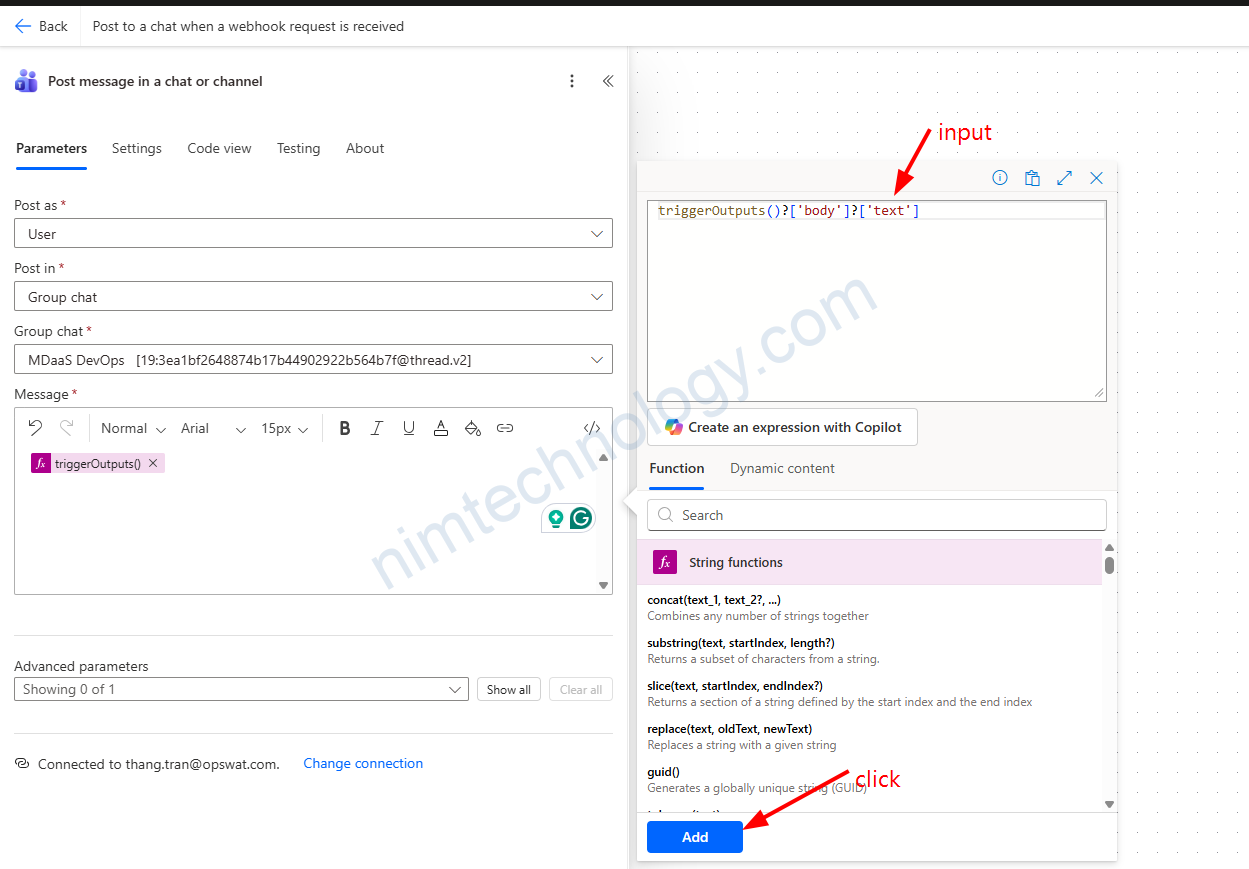Click the Undo icon in message editor
The image size is (1249, 869).
[35, 428]
